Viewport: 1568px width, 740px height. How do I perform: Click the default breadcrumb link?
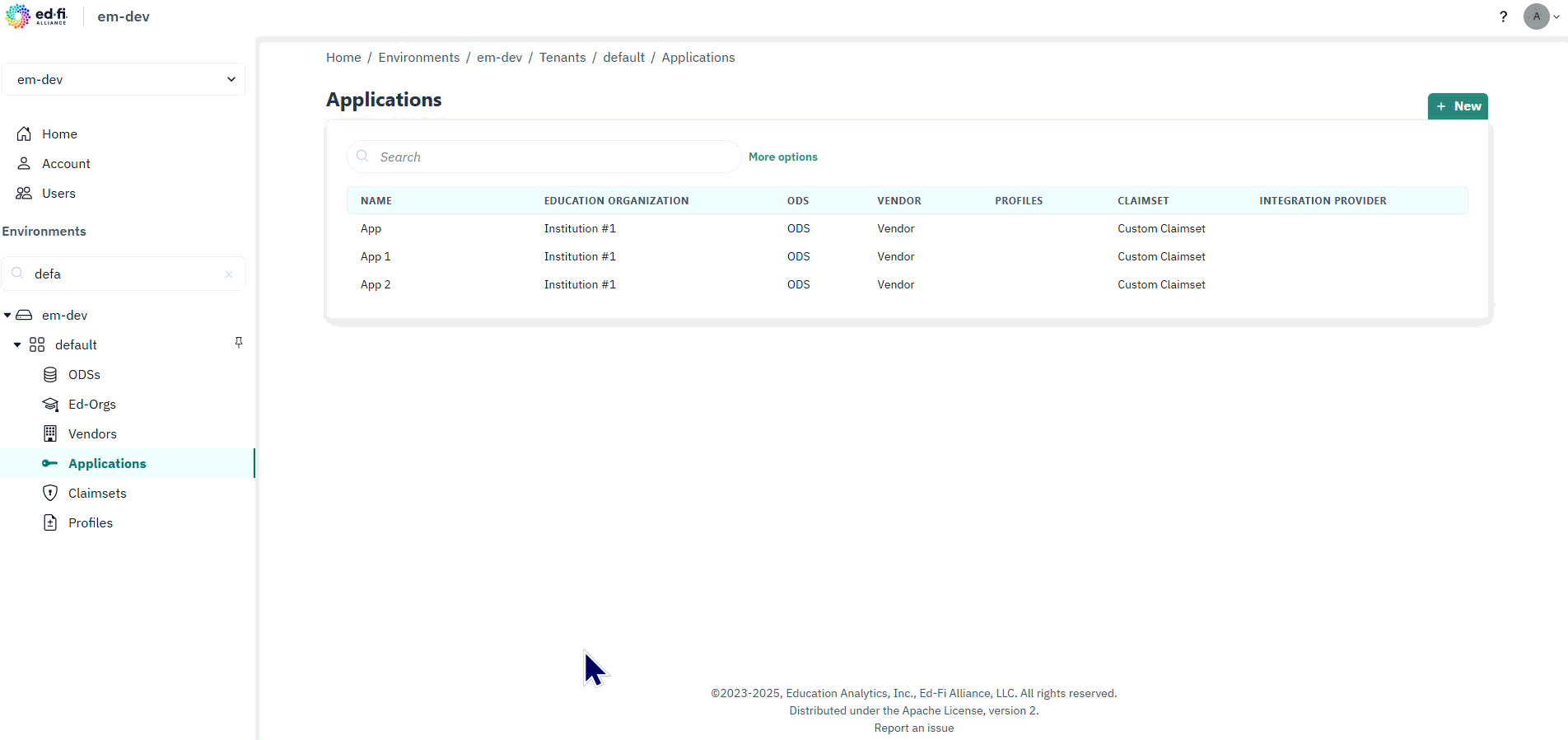click(x=623, y=57)
